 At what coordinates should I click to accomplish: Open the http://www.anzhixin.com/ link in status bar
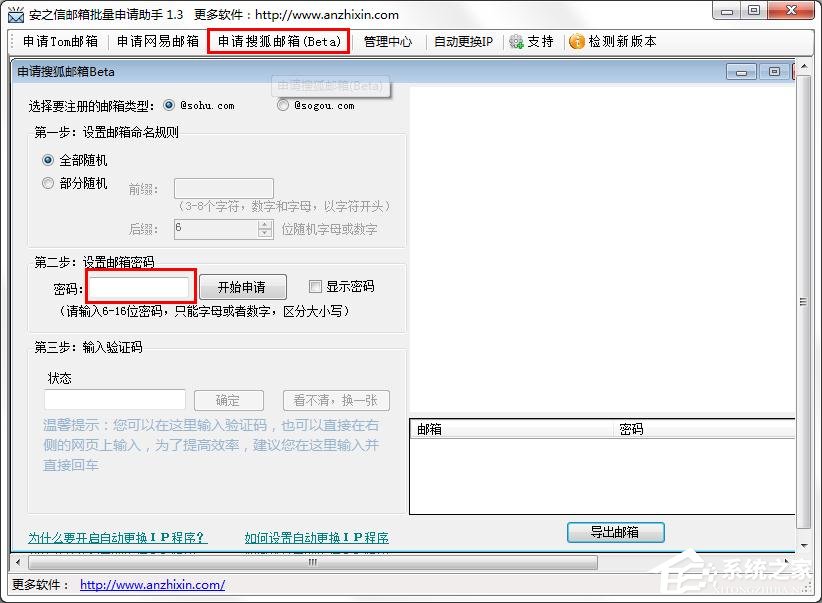[x=153, y=585]
